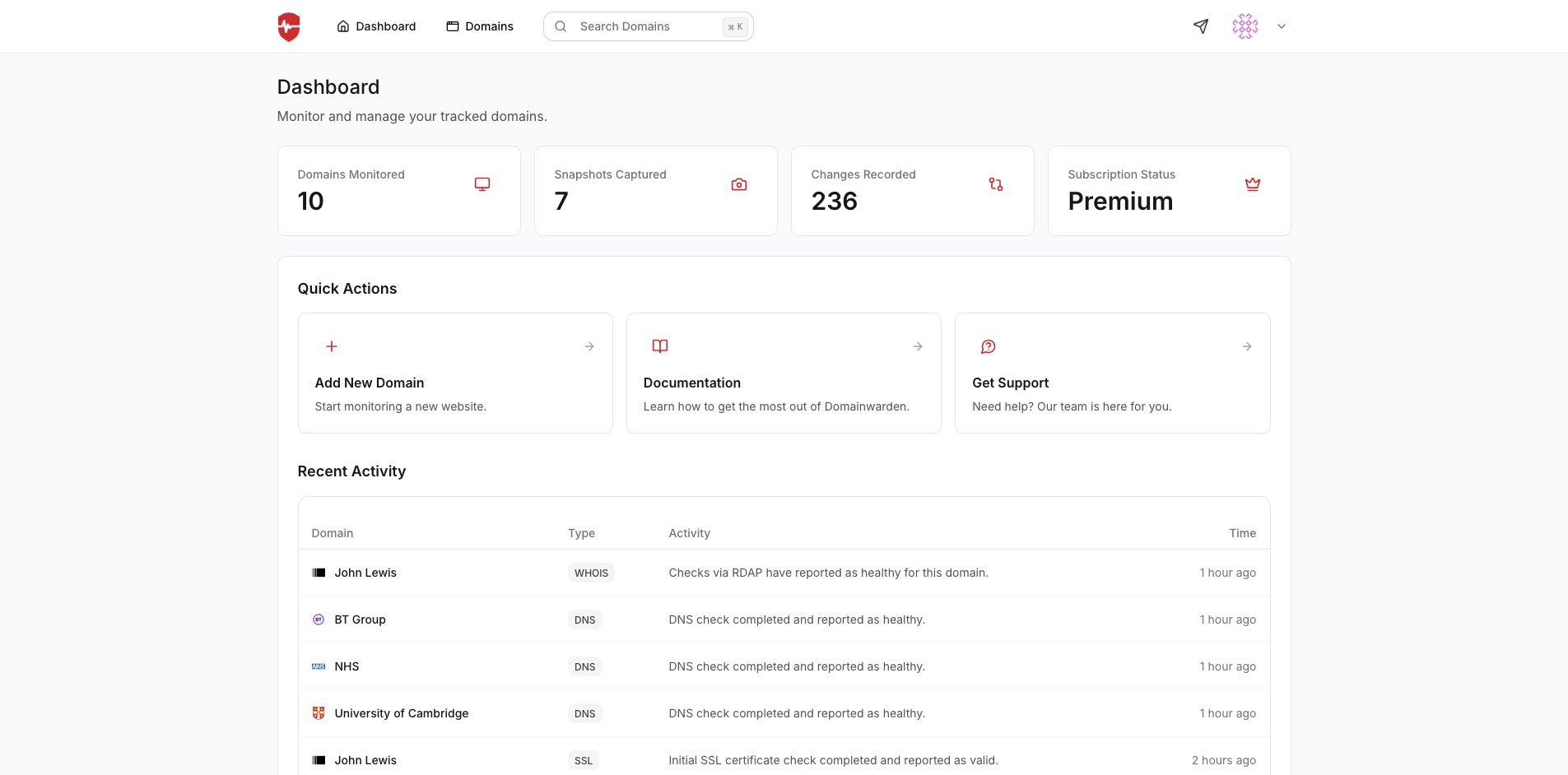This screenshot has width=1568, height=775.
Task: Open the Get Support action
Action: tap(1113, 373)
